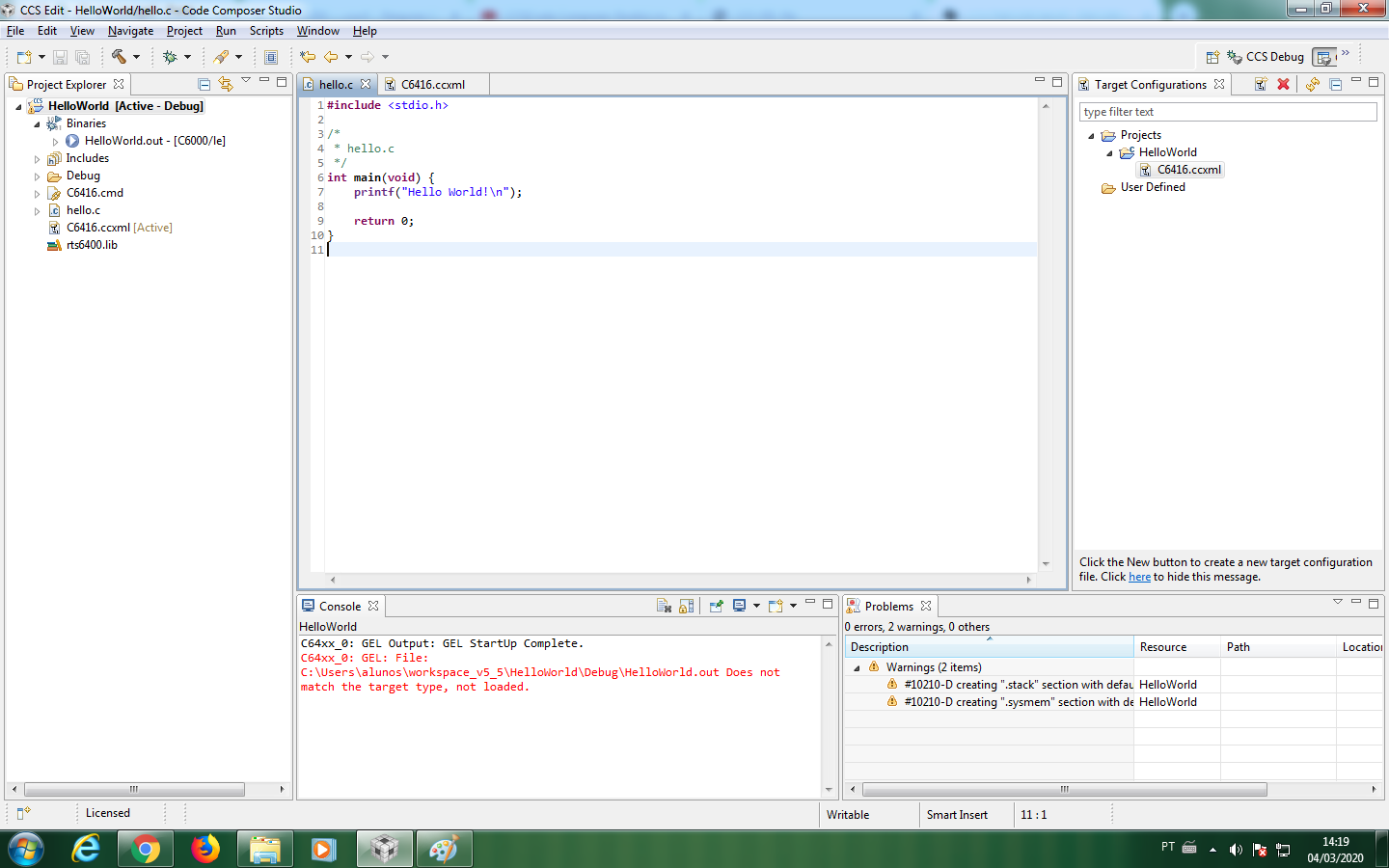Launch Debug with the bug icon
This screenshot has height=868, width=1389.
click(170, 57)
